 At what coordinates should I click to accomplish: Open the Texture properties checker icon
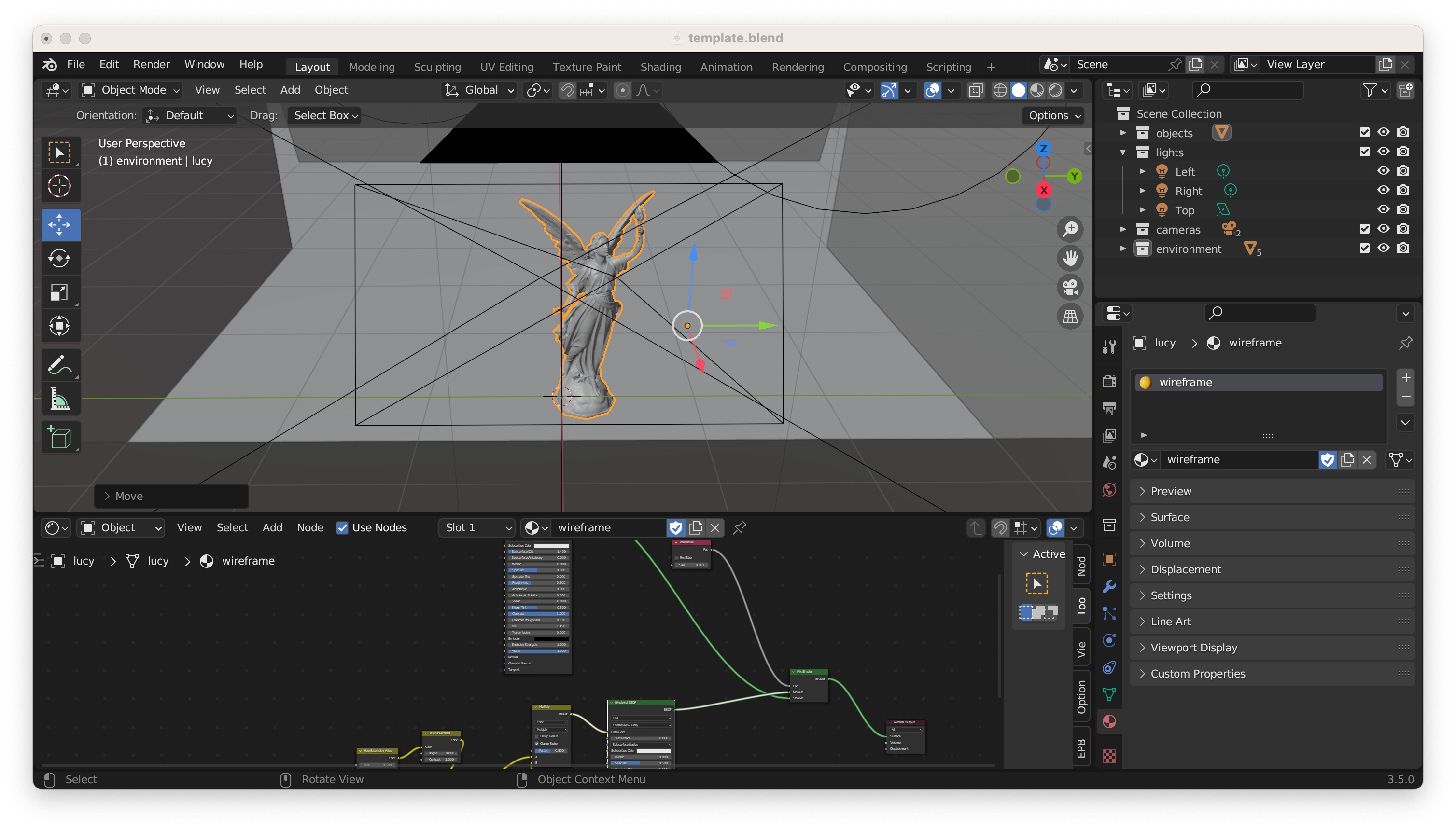pyautogui.click(x=1109, y=756)
